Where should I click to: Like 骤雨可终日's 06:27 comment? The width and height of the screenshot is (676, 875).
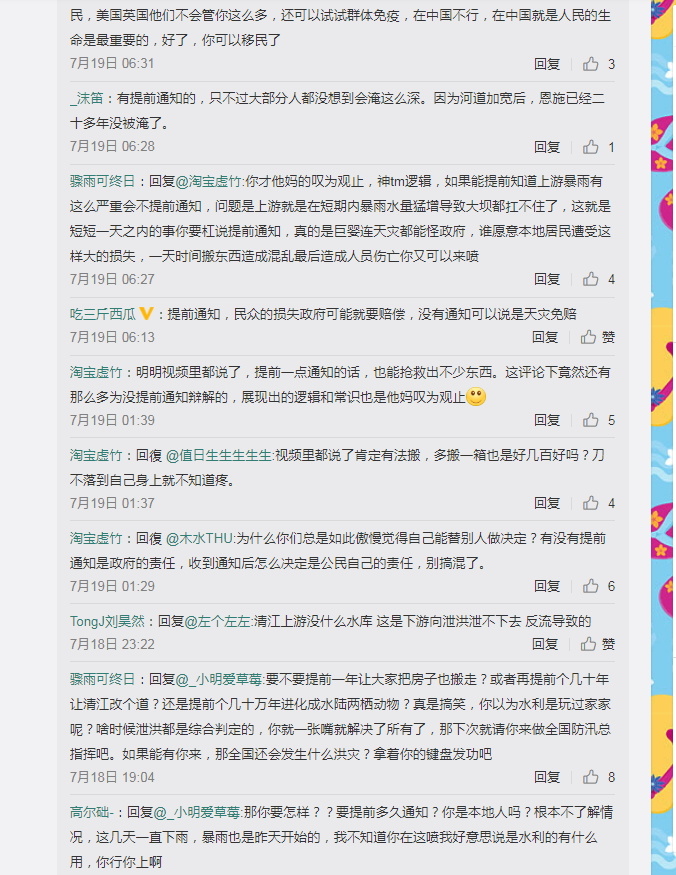click(x=591, y=279)
